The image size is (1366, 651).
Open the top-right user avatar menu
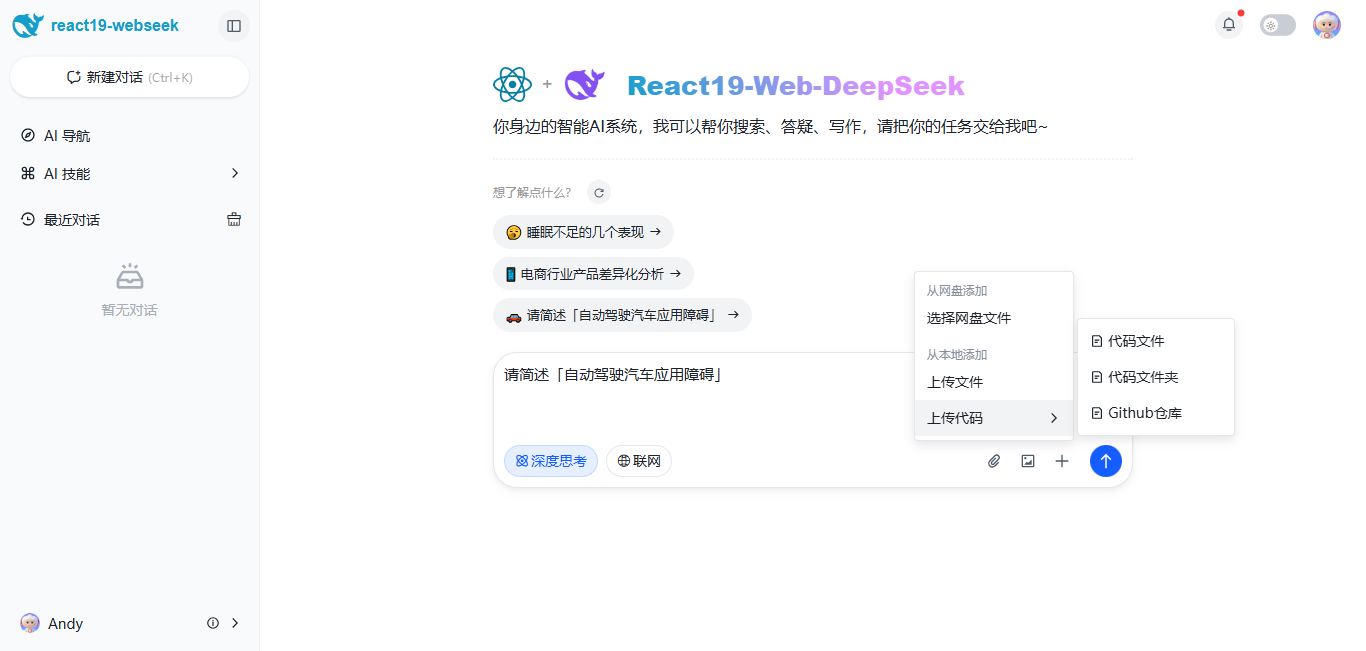(x=1327, y=25)
